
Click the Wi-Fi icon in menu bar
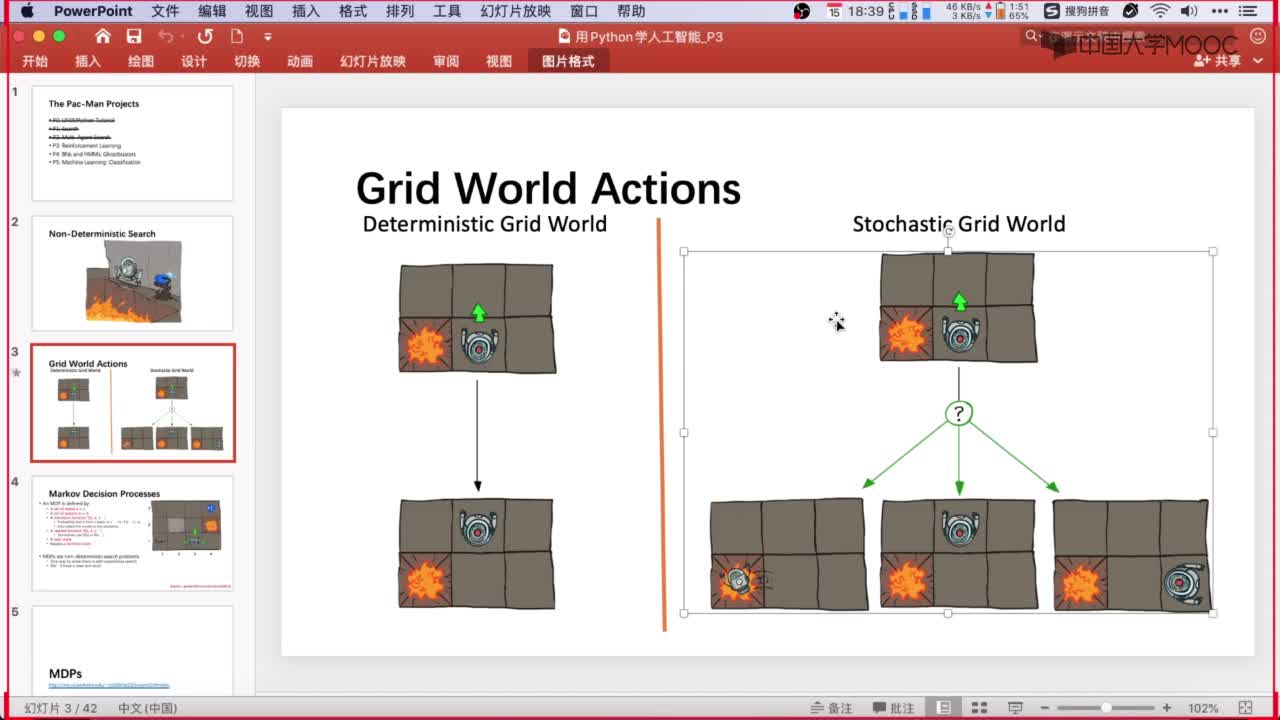pos(1160,11)
